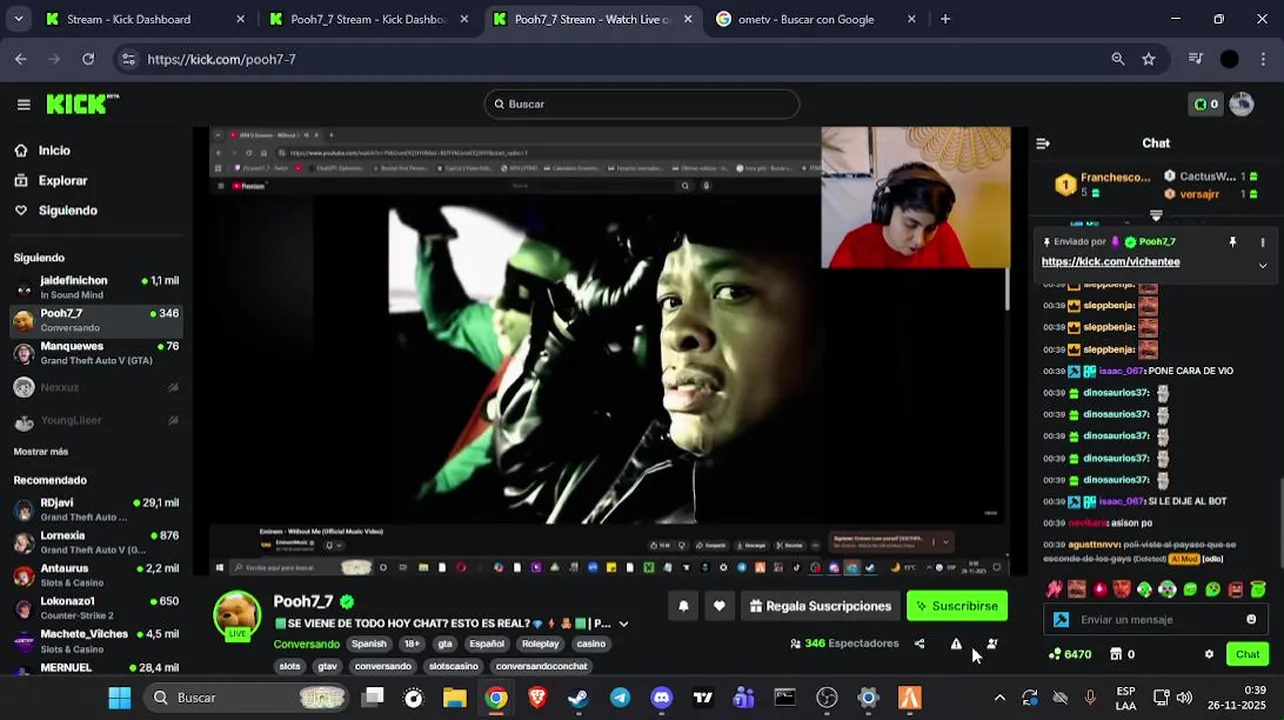This screenshot has height=720, width=1284.
Task: Collapse pinned message chevron
Action: [1262, 265]
